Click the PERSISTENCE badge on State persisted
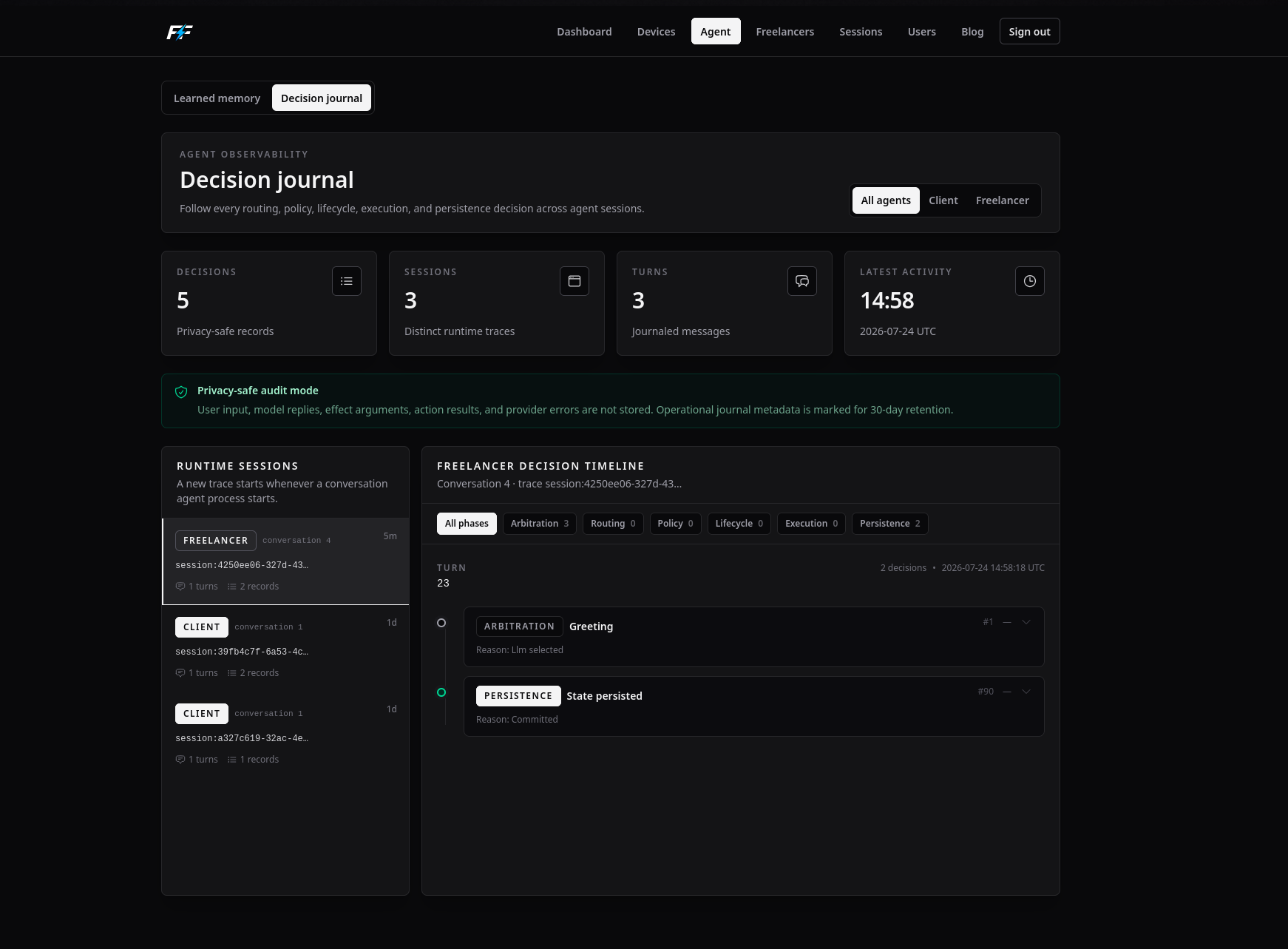1288x949 pixels. coord(518,696)
